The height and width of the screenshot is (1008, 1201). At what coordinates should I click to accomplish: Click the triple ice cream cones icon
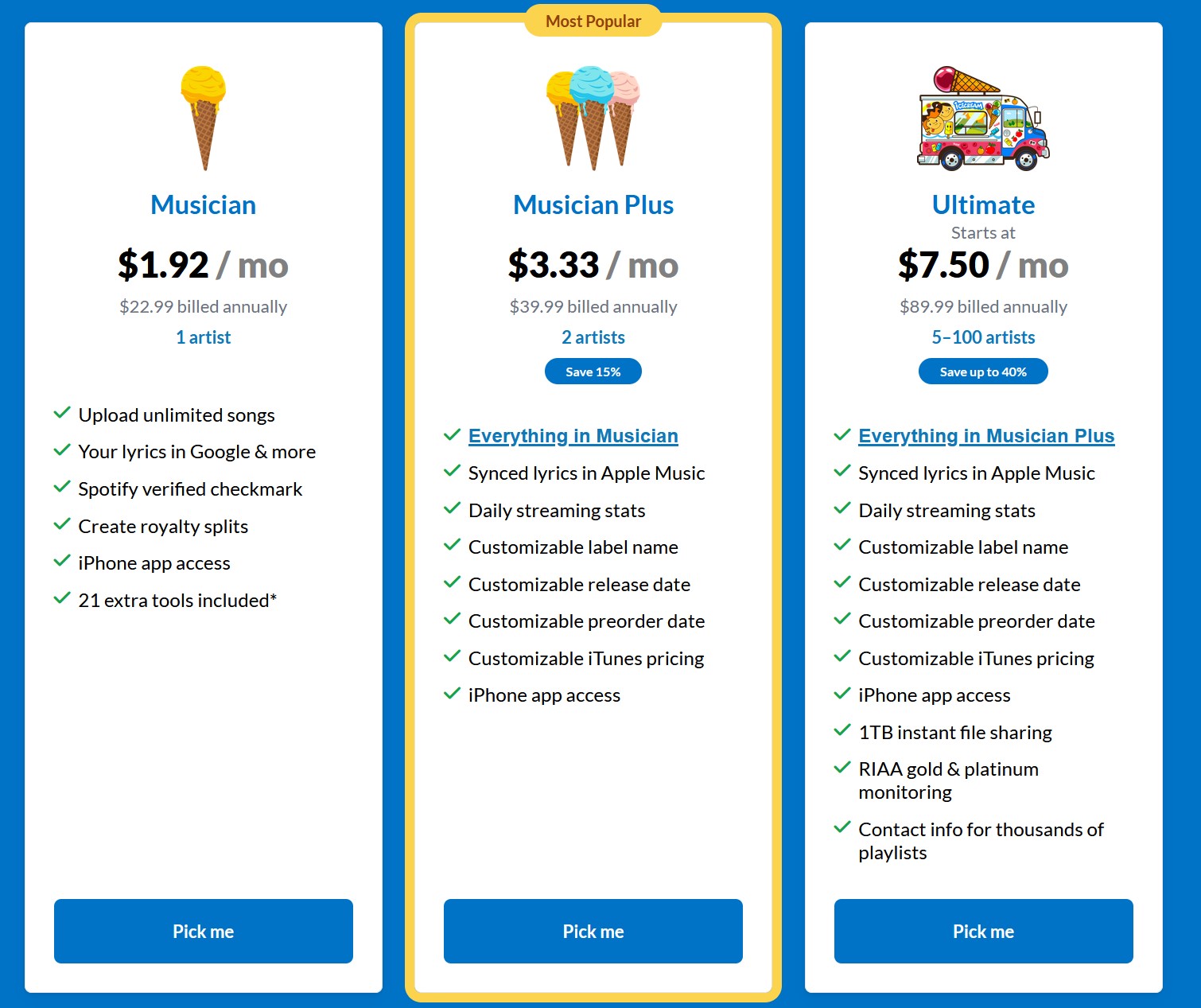click(593, 117)
